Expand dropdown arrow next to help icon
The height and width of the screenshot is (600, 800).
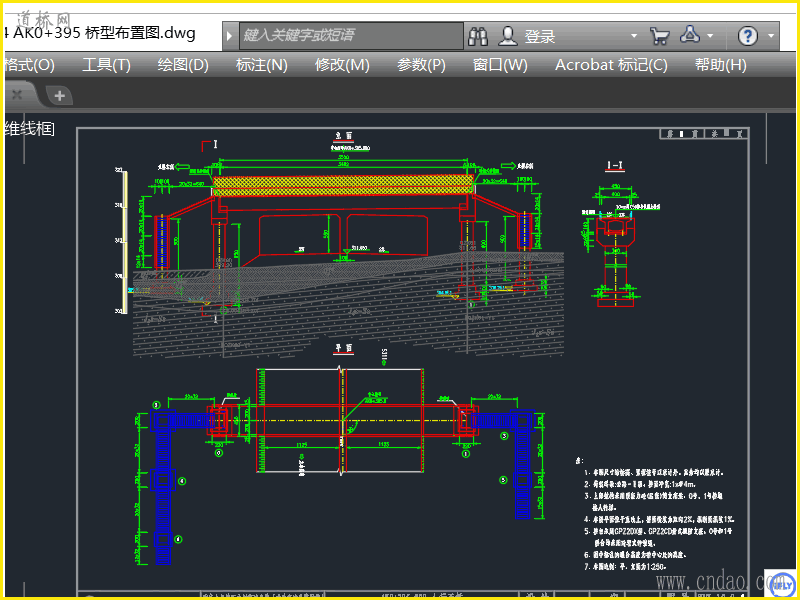(x=771, y=36)
